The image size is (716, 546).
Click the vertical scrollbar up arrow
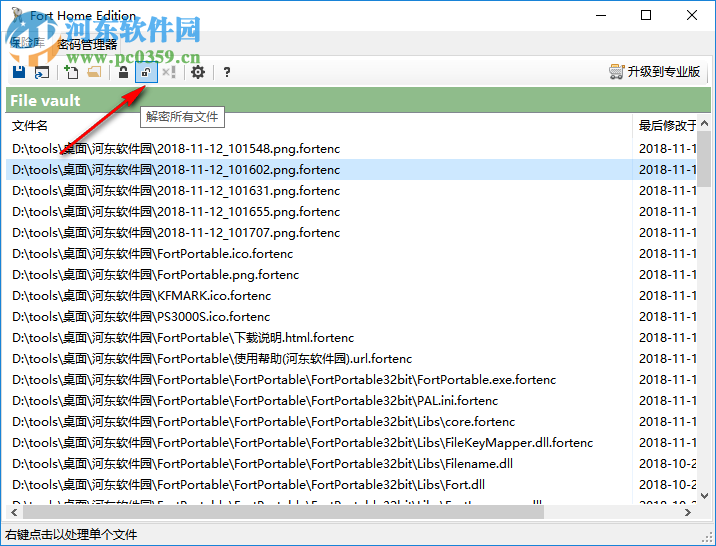[x=704, y=123]
